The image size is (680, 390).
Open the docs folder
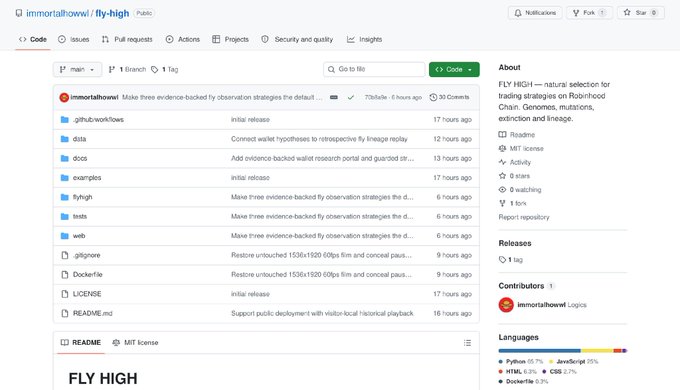(x=80, y=159)
